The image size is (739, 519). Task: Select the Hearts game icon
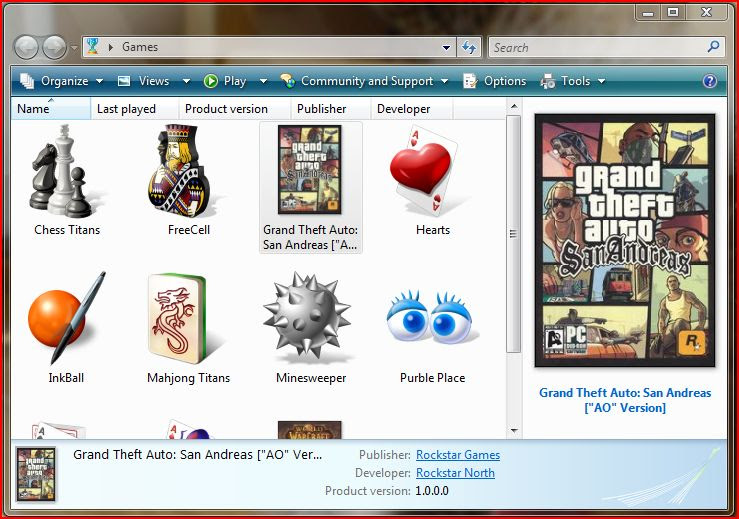point(425,171)
